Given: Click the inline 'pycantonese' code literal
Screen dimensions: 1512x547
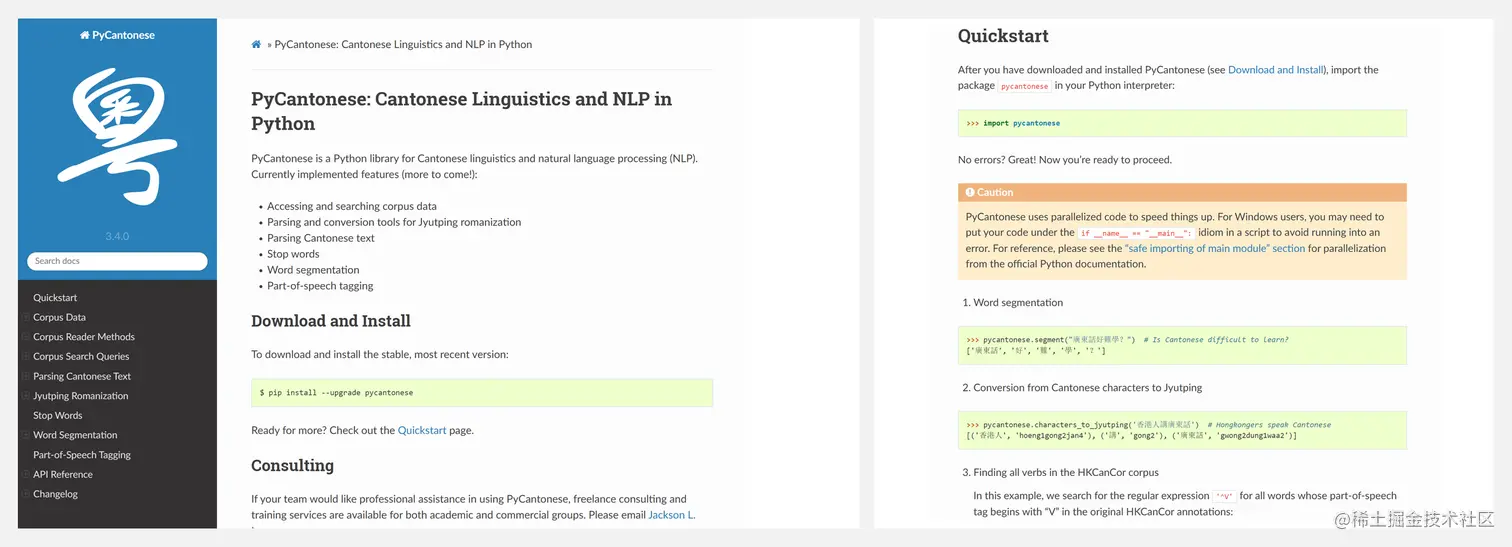Looking at the screenshot, I should click(x=1024, y=86).
